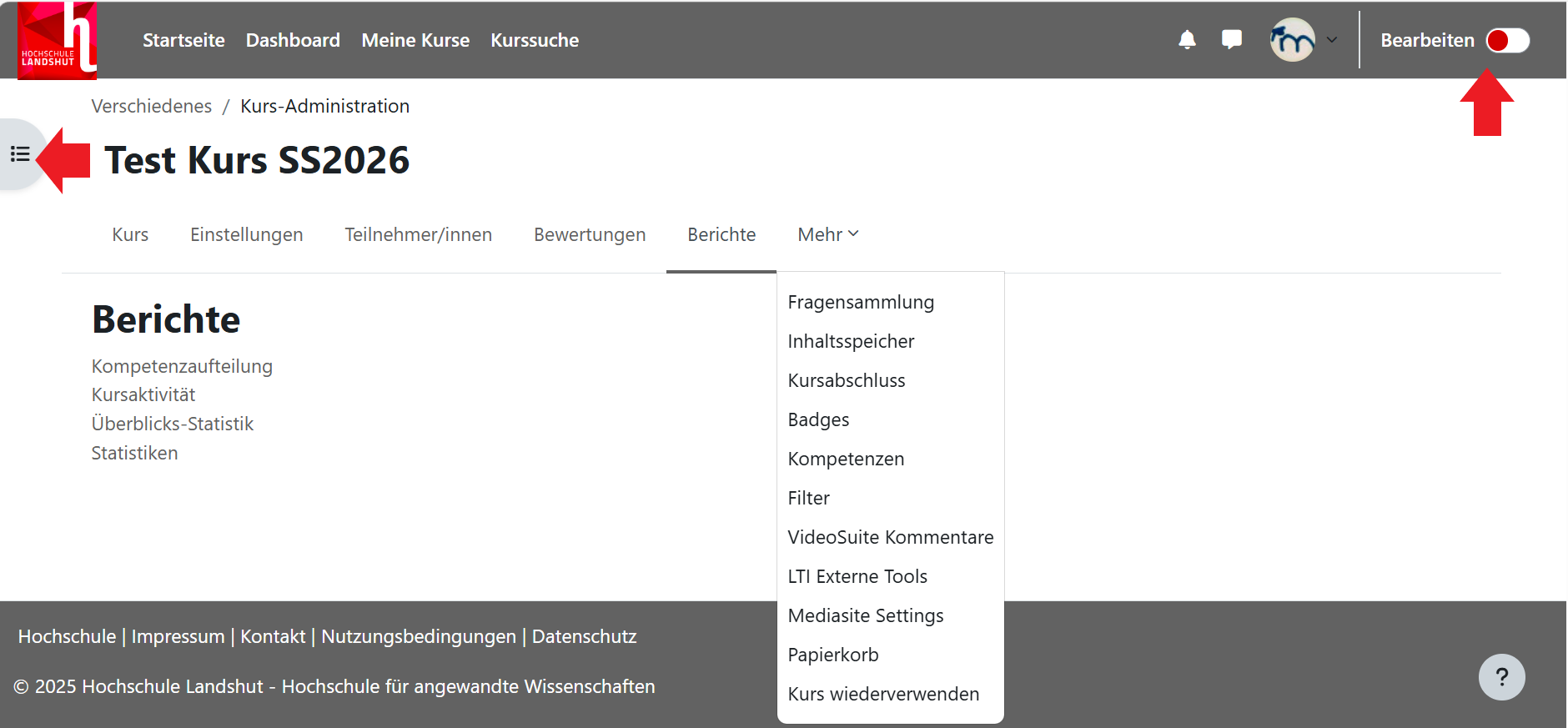Screen dimensions: 1568x728
Task: Open the Überblicks-Statistik report
Action: tap(173, 424)
